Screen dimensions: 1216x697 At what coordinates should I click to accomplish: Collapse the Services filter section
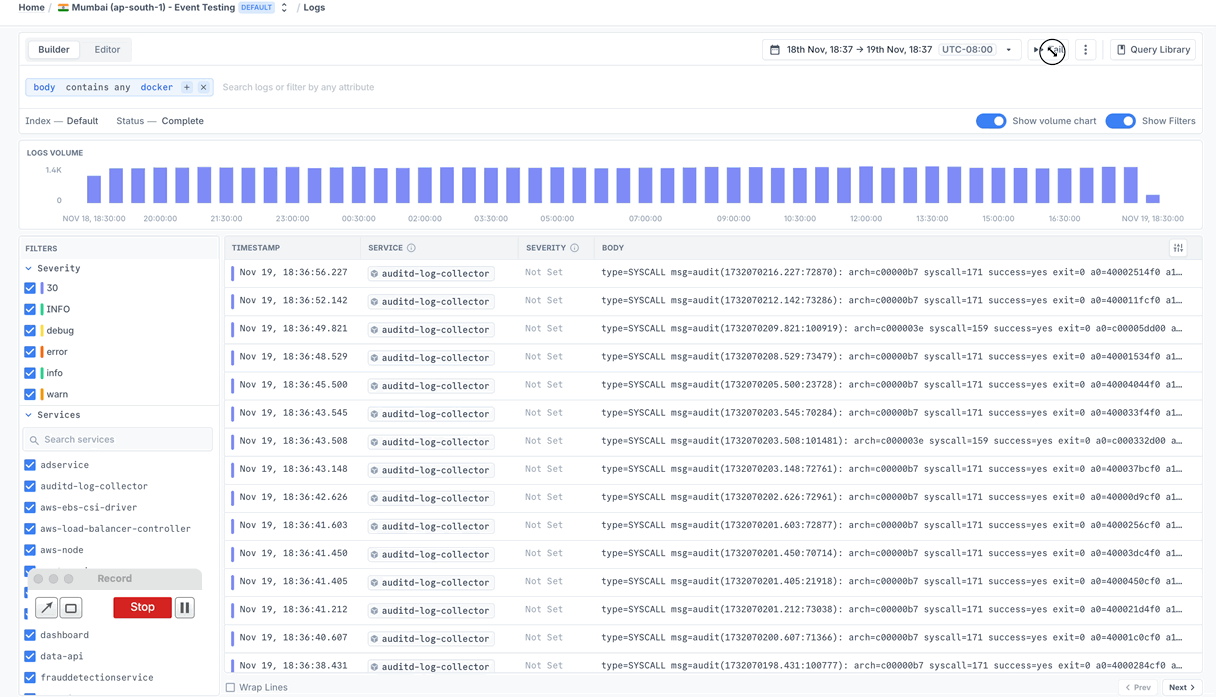(x=28, y=415)
